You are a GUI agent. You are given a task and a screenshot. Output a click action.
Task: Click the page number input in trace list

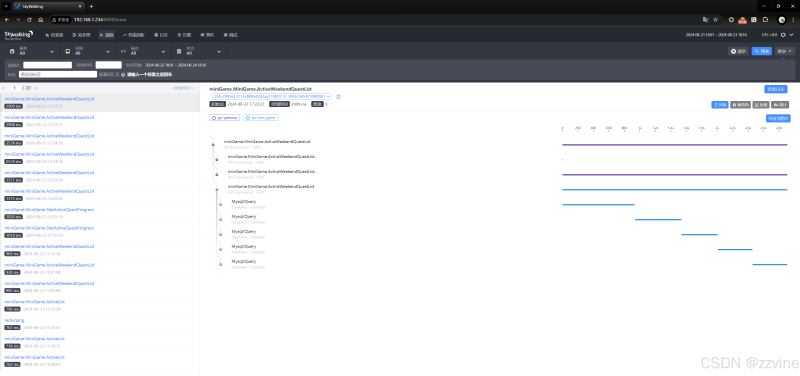[x=15, y=88]
